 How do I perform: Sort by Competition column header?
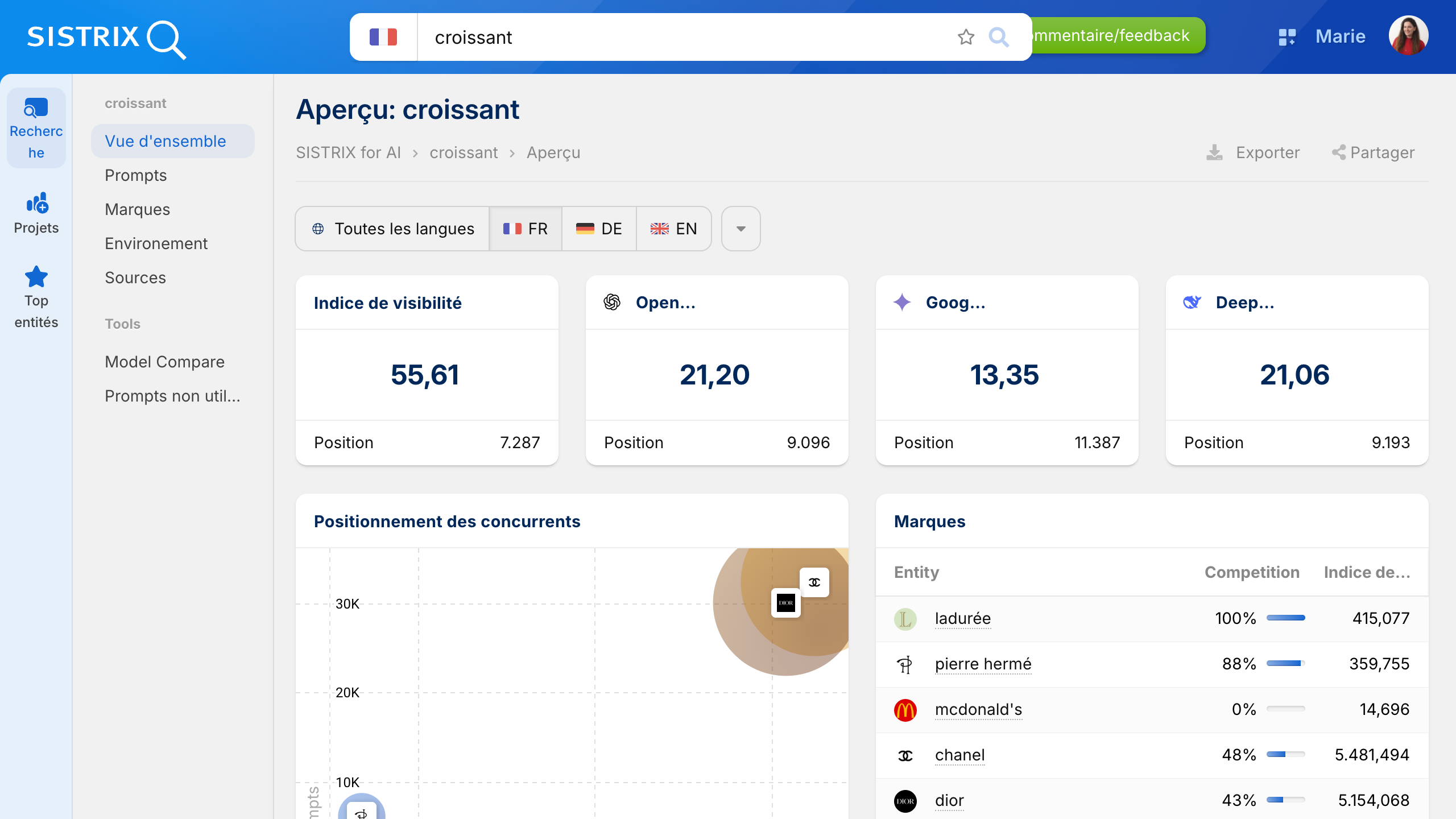1252,572
